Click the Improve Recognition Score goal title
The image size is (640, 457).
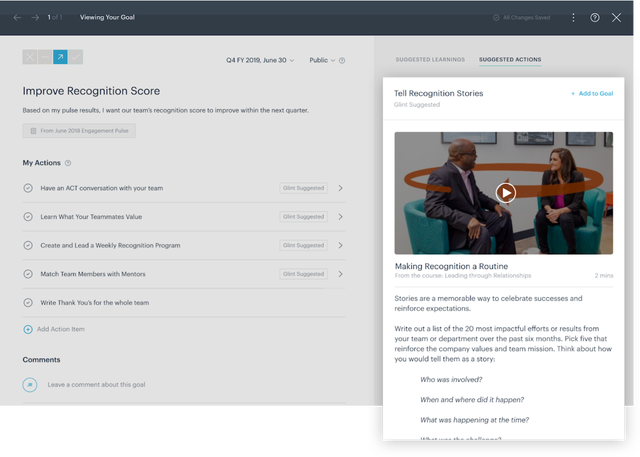pos(91,91)
